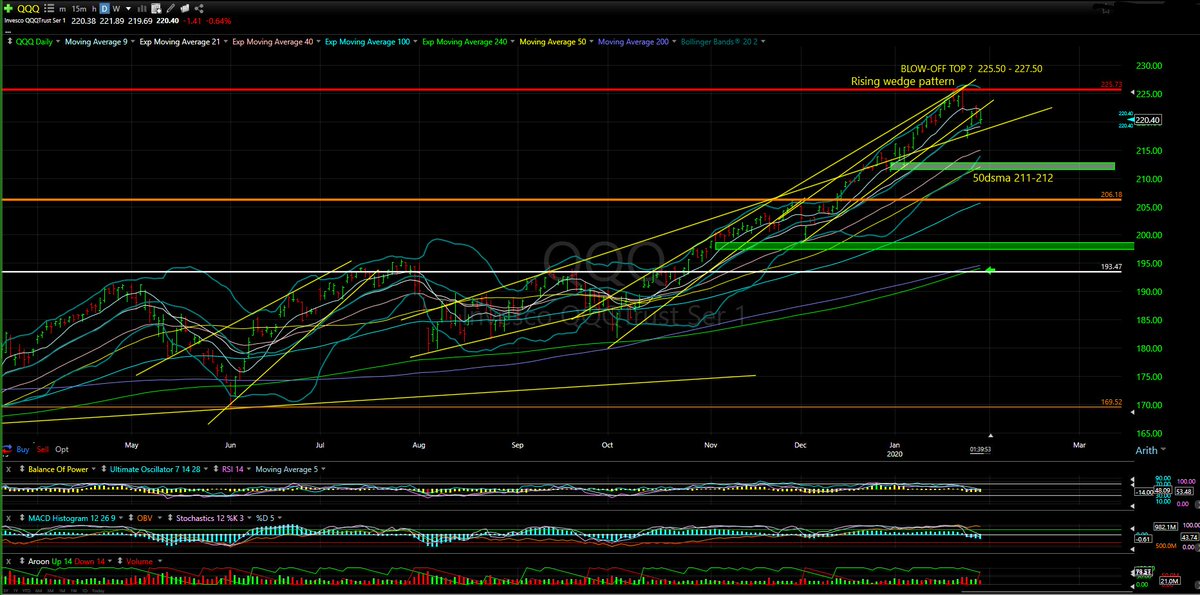1200x595 pixels.
Task: Click move arrows beside MACD Histogram
Action: tap(22, 518)
